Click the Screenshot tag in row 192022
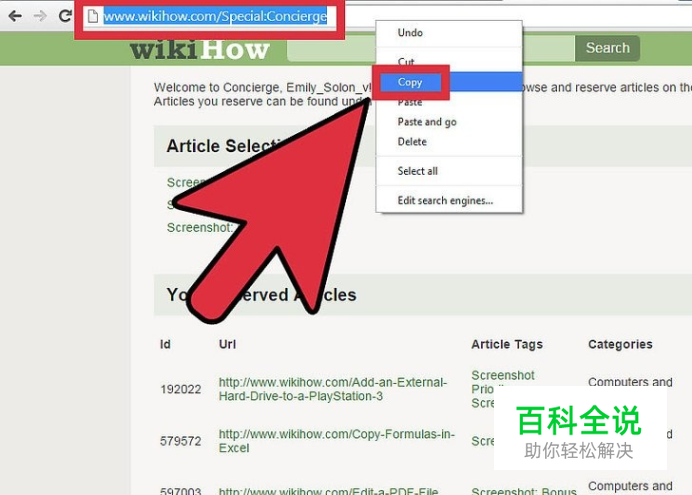The width and height of the screenshot is (692, 495). pyautogui.click(x=503, y=375)
